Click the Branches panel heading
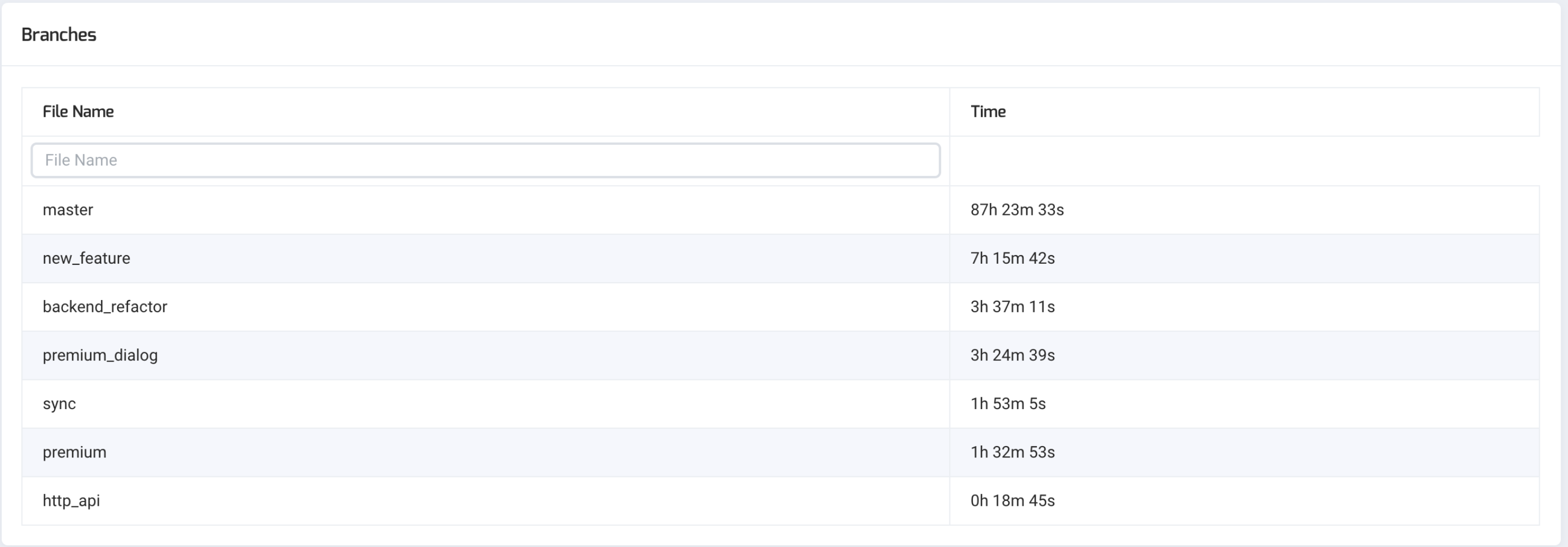The image size is (1568, 547). coord(59,35)
